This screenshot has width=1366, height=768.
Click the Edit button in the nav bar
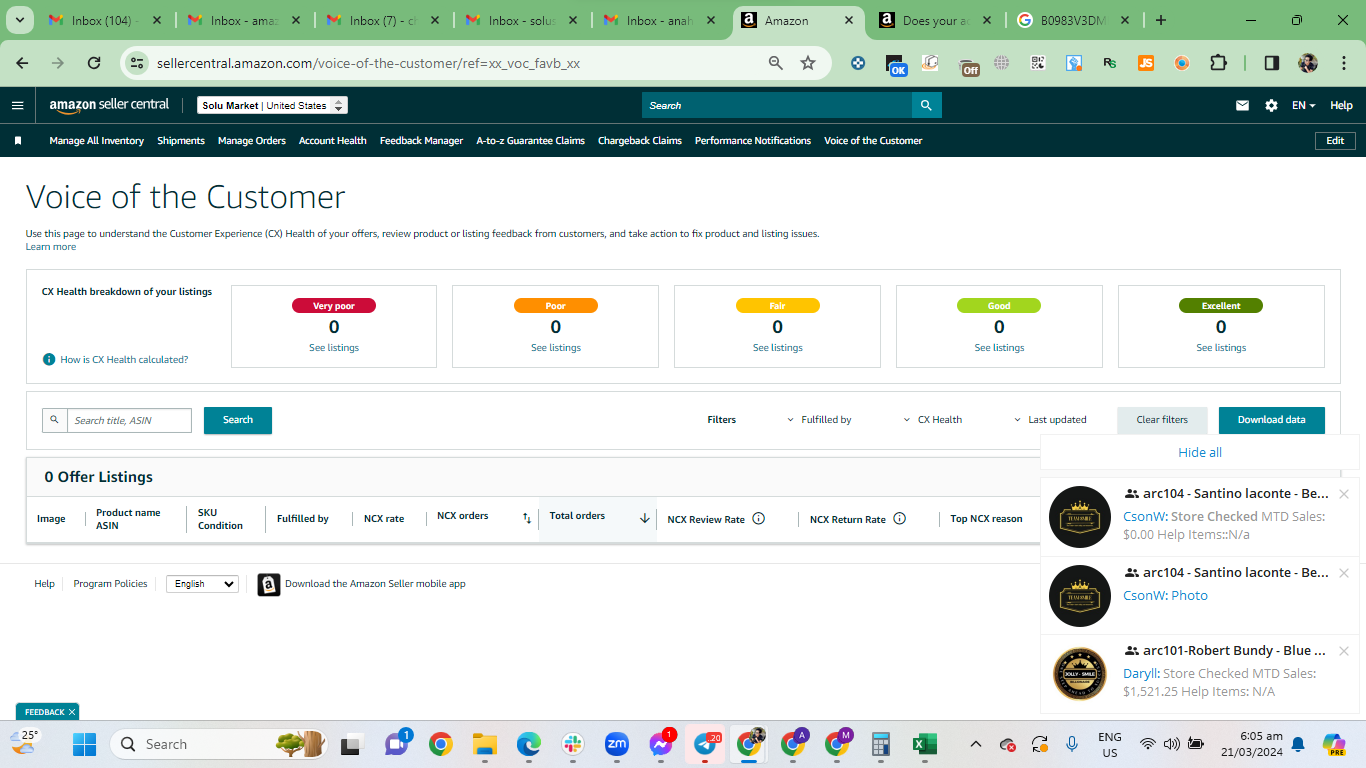(1335, 141)
